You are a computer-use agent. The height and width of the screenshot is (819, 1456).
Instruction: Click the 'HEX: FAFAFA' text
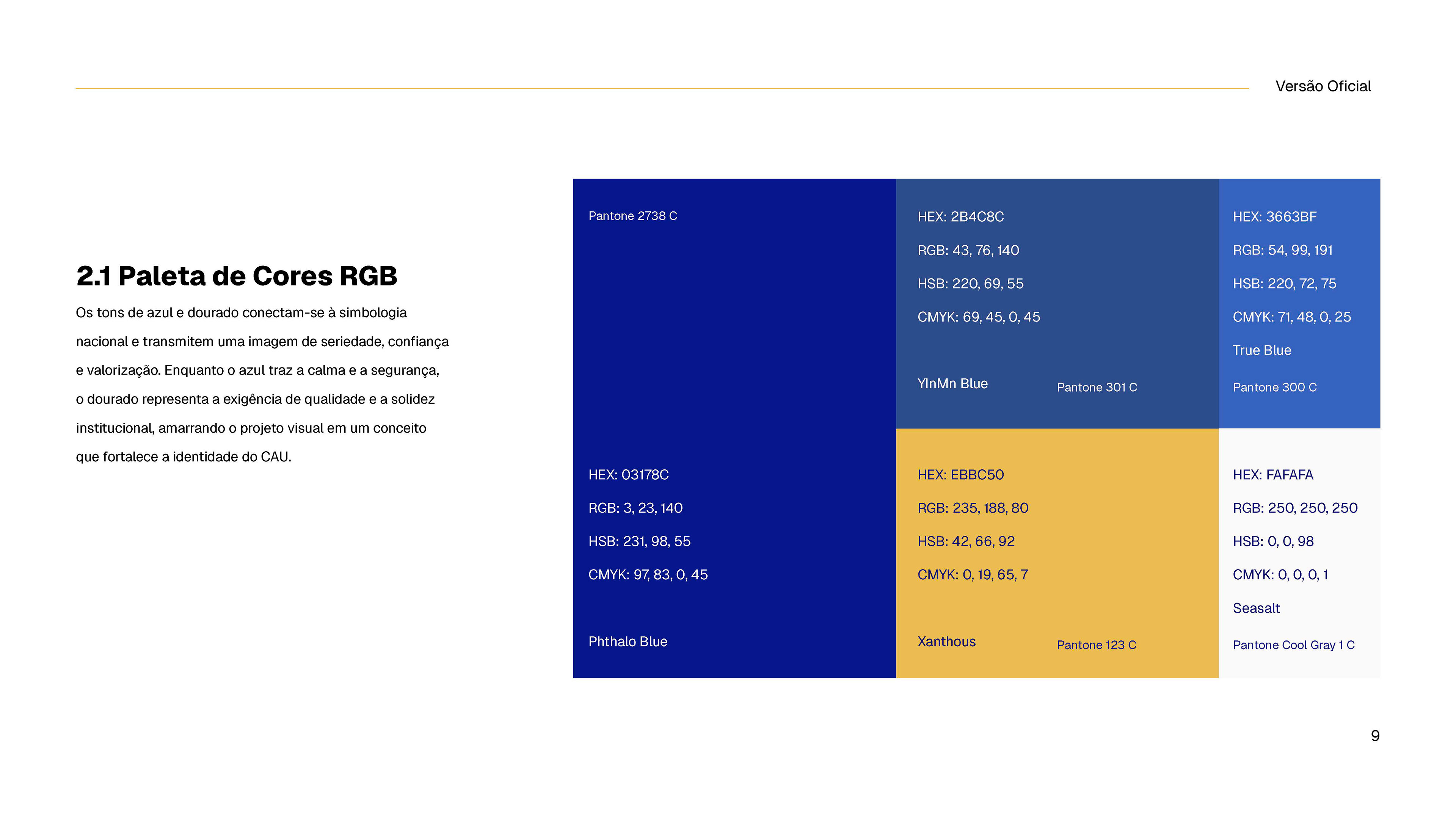(x=1272, y=475)
